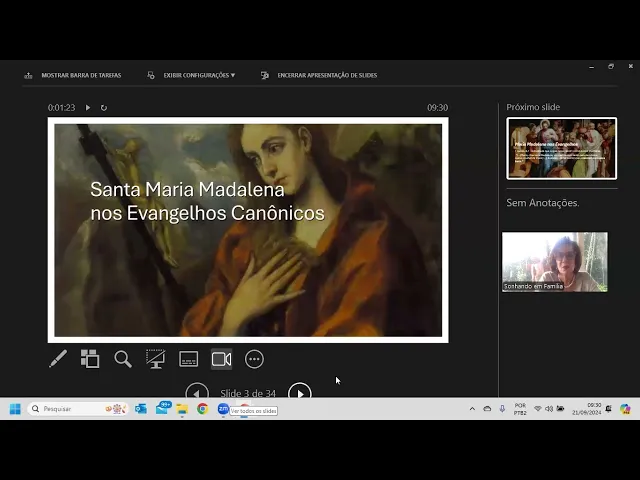Click the Mostrar Barra de Tarefas icon
The image size is (640, 480).
pyautogui.click(x=28, y=76)
